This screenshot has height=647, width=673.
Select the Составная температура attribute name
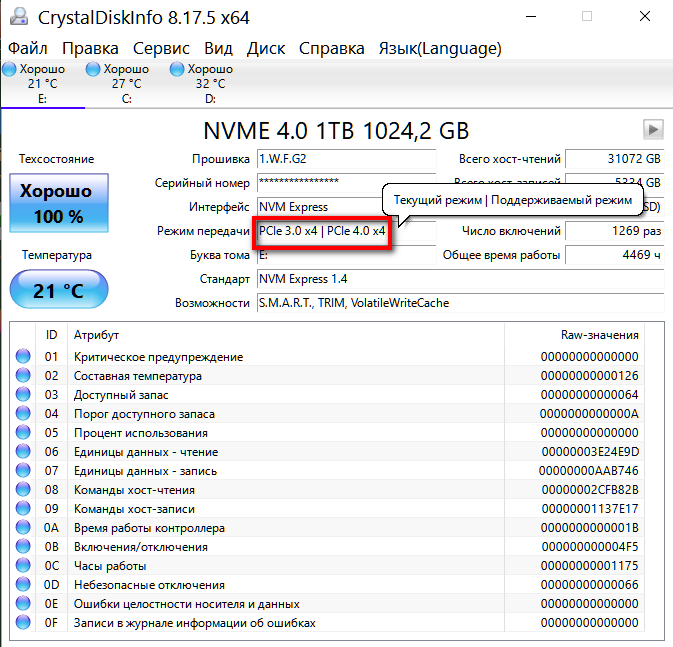tap(138, 376)
